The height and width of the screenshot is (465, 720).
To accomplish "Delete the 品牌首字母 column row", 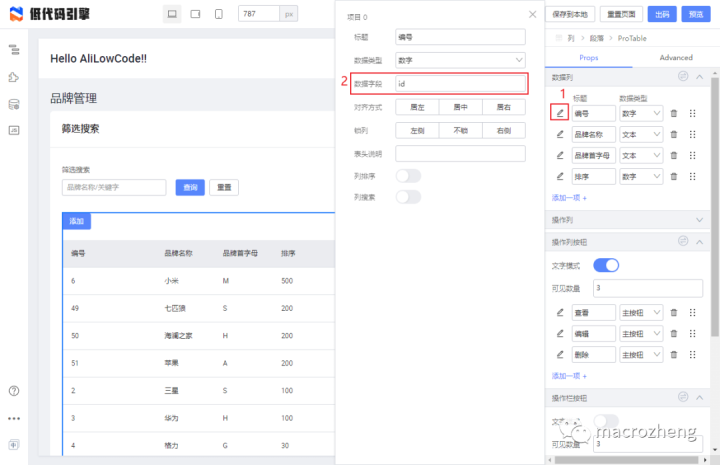I will 674,155.
